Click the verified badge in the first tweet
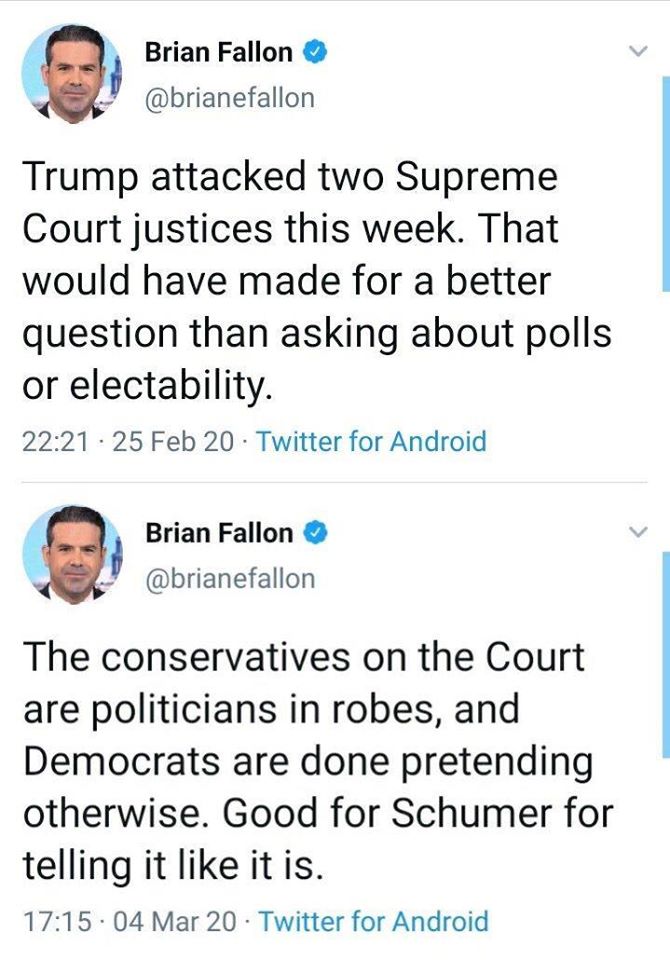 tap(315, 53)
